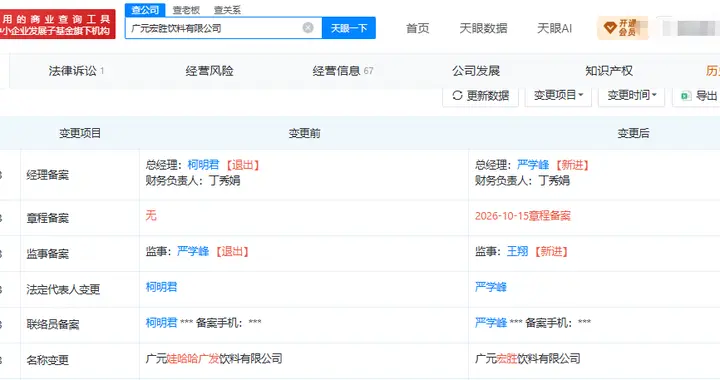Open 王翔 link in 监事备案 row

click(517, 251)
